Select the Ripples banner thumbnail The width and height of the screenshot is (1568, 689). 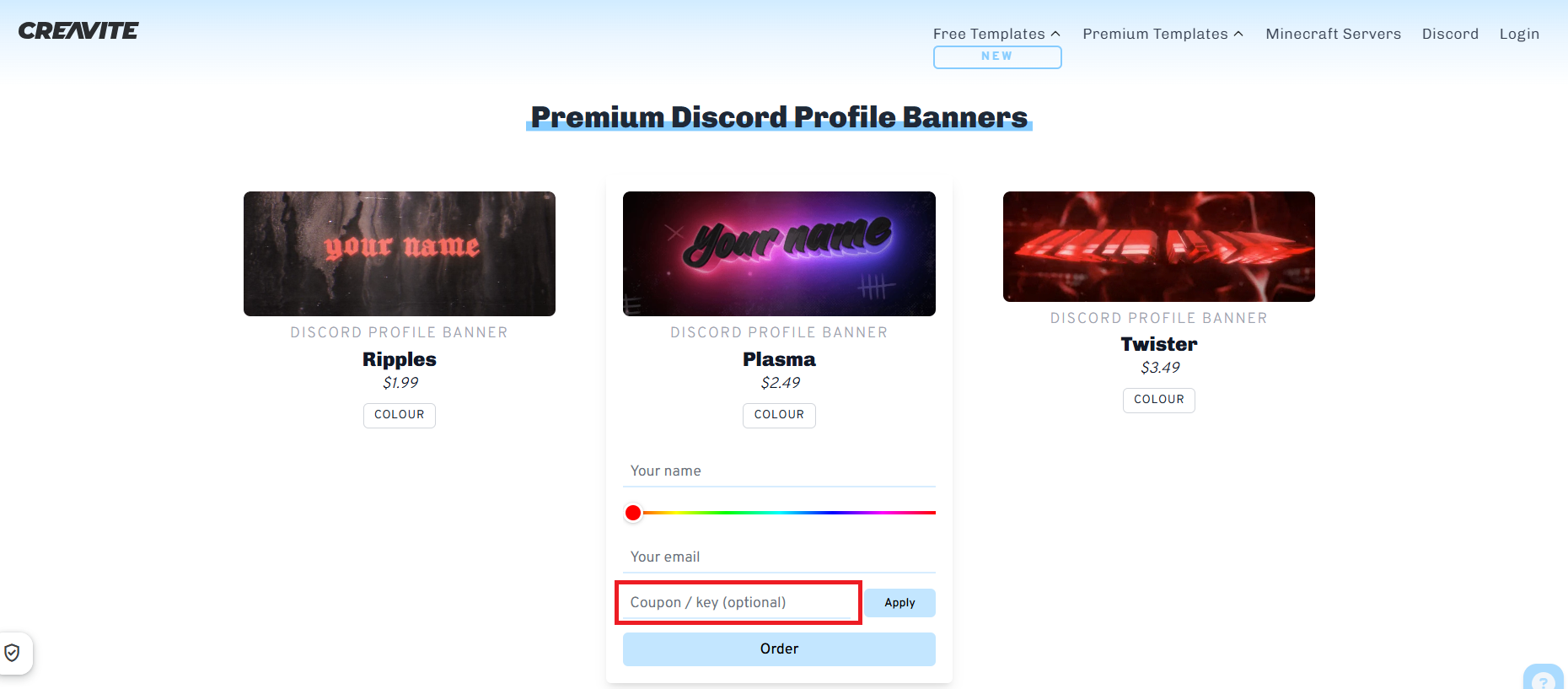[400, 254]
